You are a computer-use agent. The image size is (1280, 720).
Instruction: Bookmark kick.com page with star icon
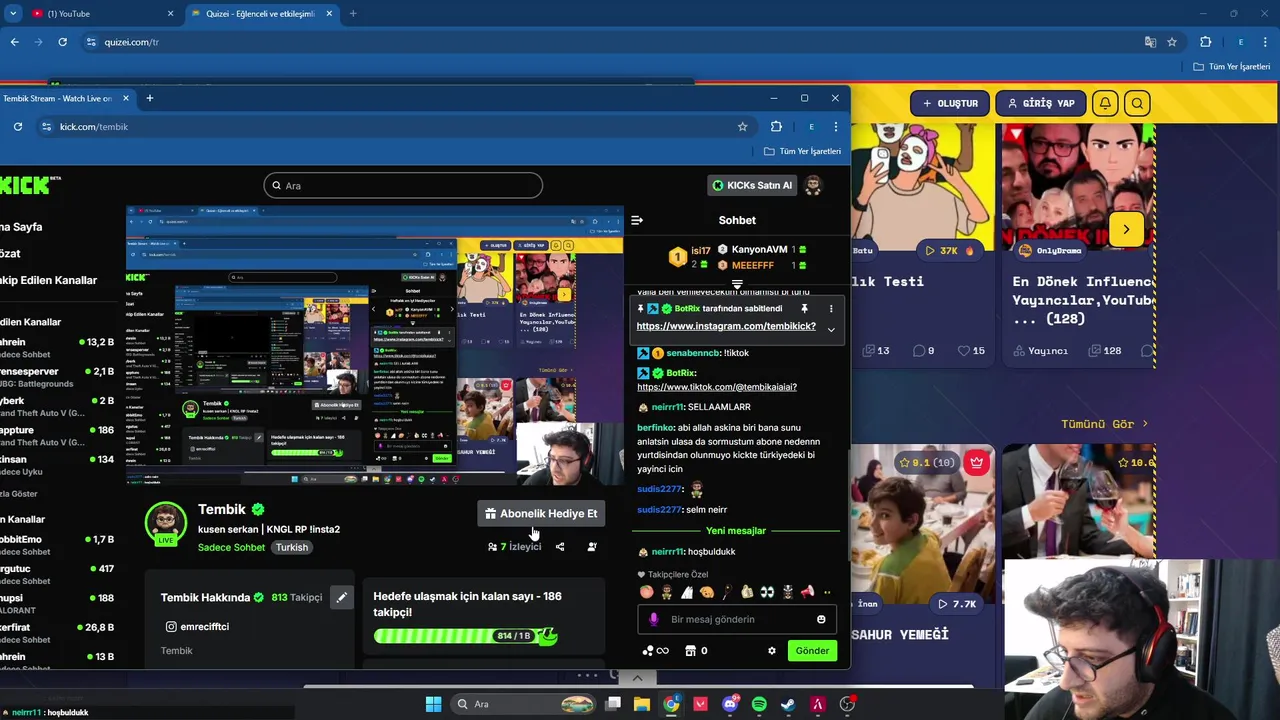[742, 127]
